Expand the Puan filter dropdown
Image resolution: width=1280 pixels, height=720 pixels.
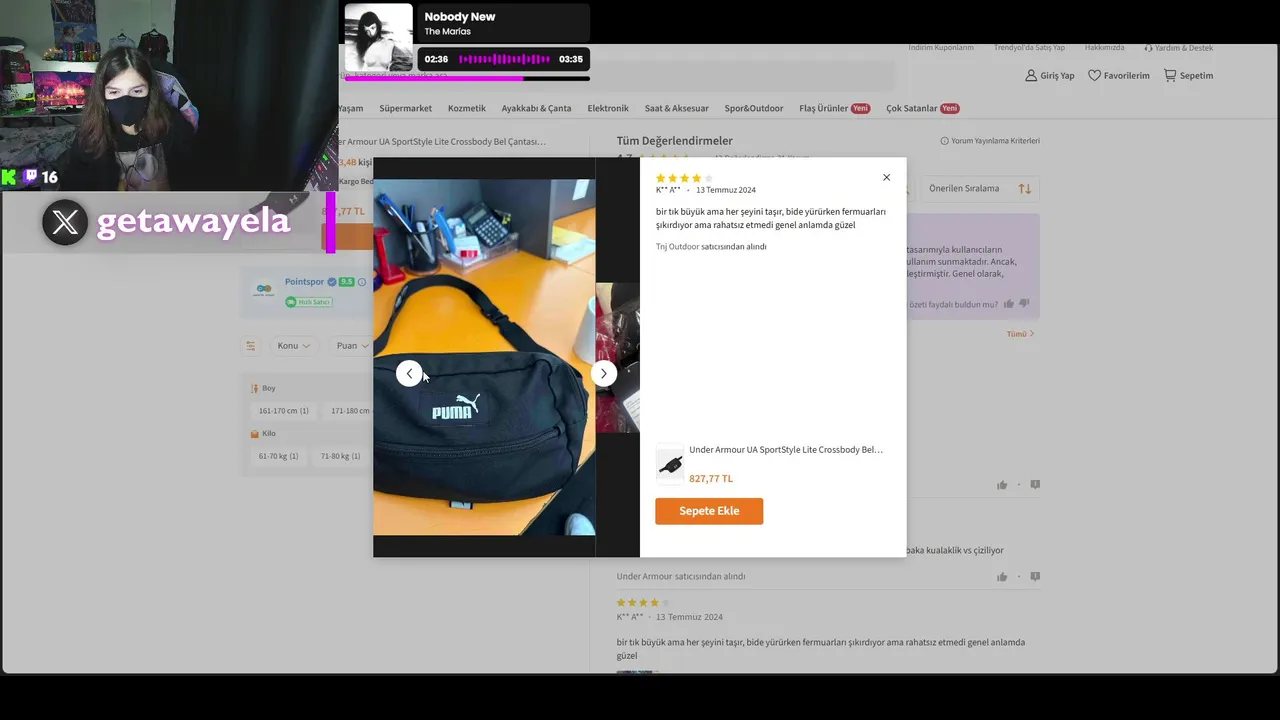pyautogui.click(x=352, y=346)
